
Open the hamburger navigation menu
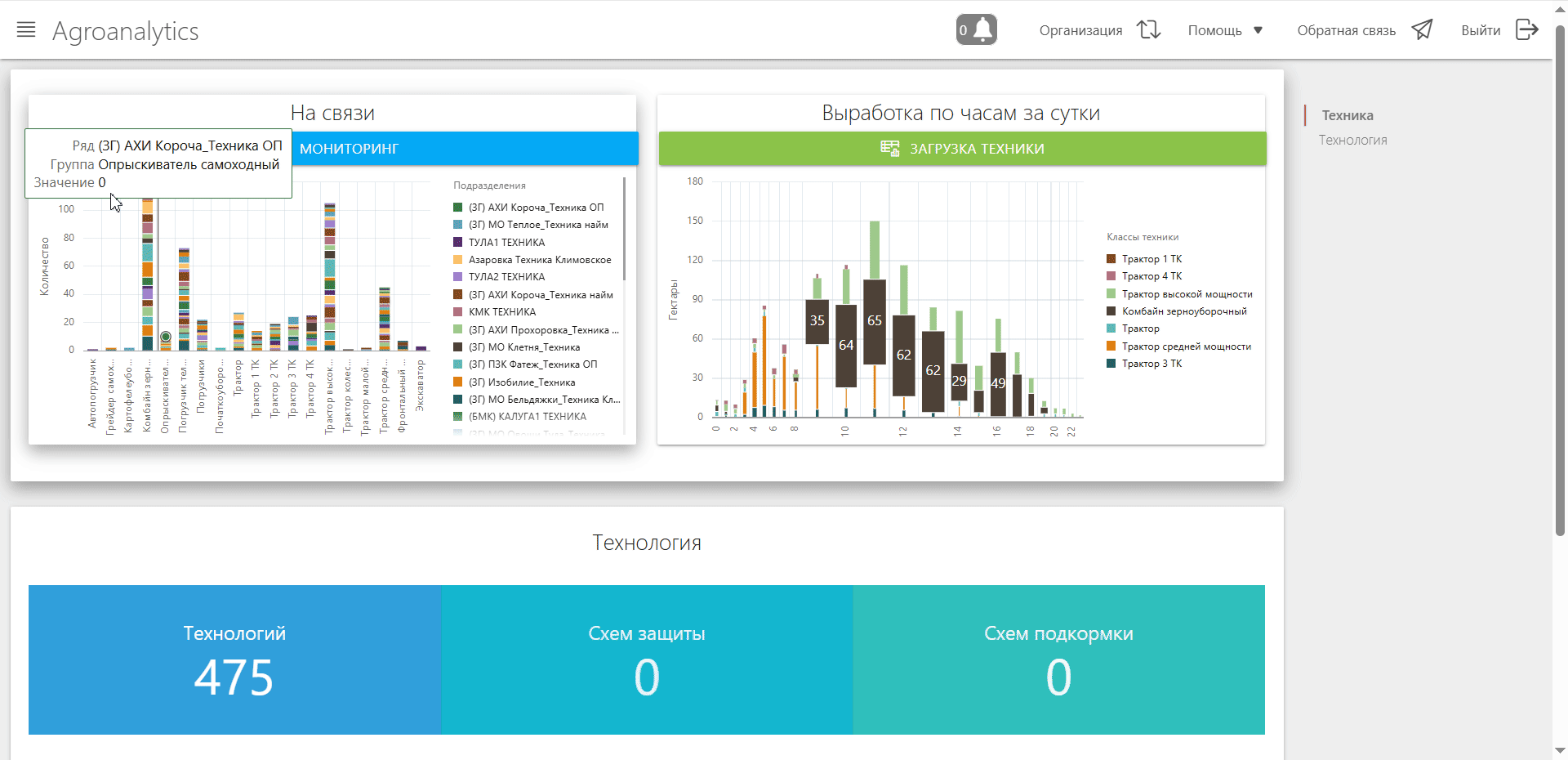[x=26, y=30]
